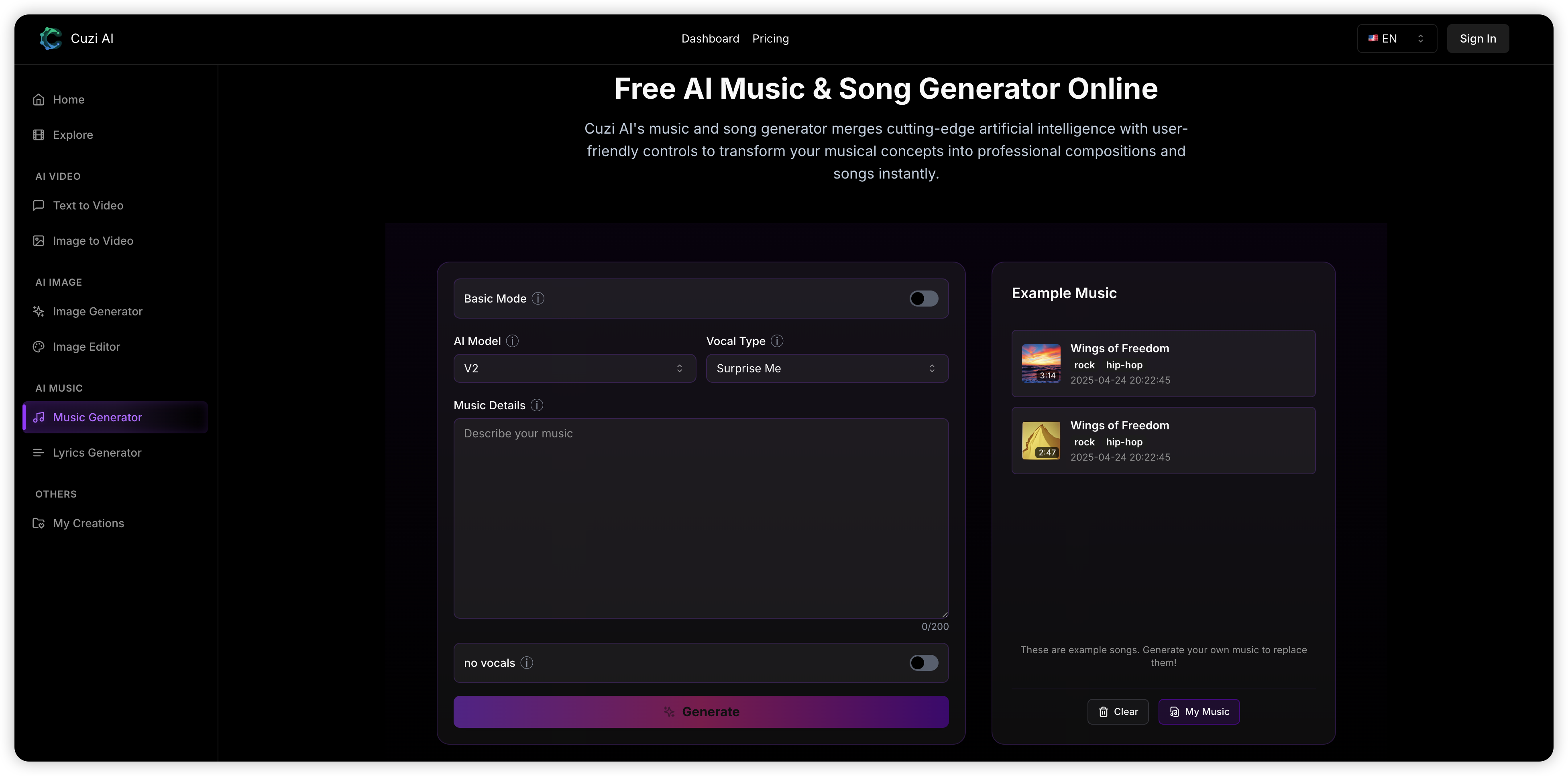Click the rock tag on the 3:14 song
The image size is (1568, 776).
(1084, 365)
